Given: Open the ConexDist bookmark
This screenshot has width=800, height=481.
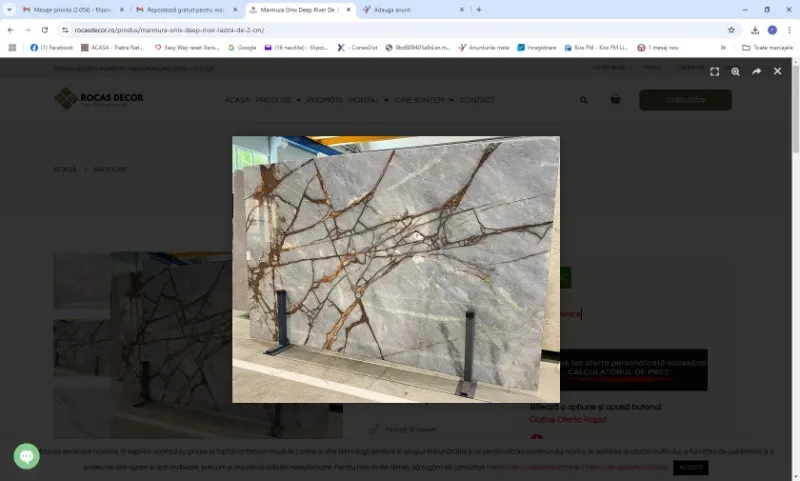Looking at the screenshot, I should (x=358, y=47).
